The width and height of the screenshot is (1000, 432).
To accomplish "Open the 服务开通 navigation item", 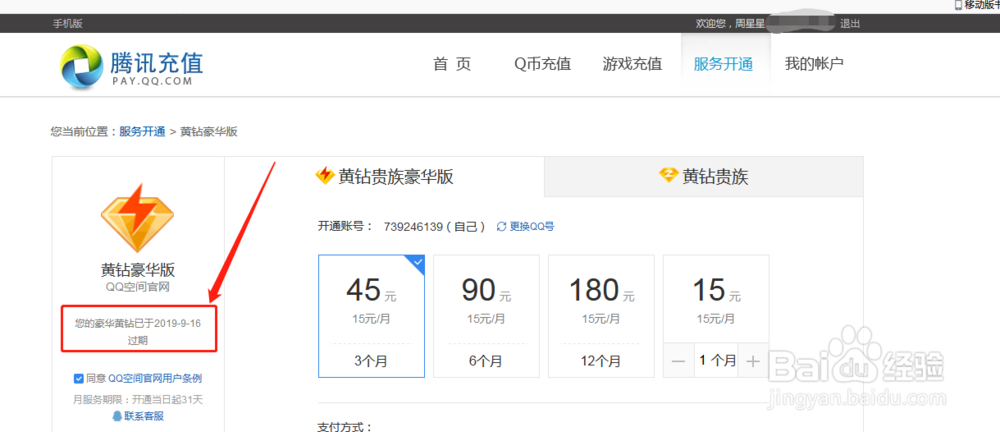I will pos(724,64).
